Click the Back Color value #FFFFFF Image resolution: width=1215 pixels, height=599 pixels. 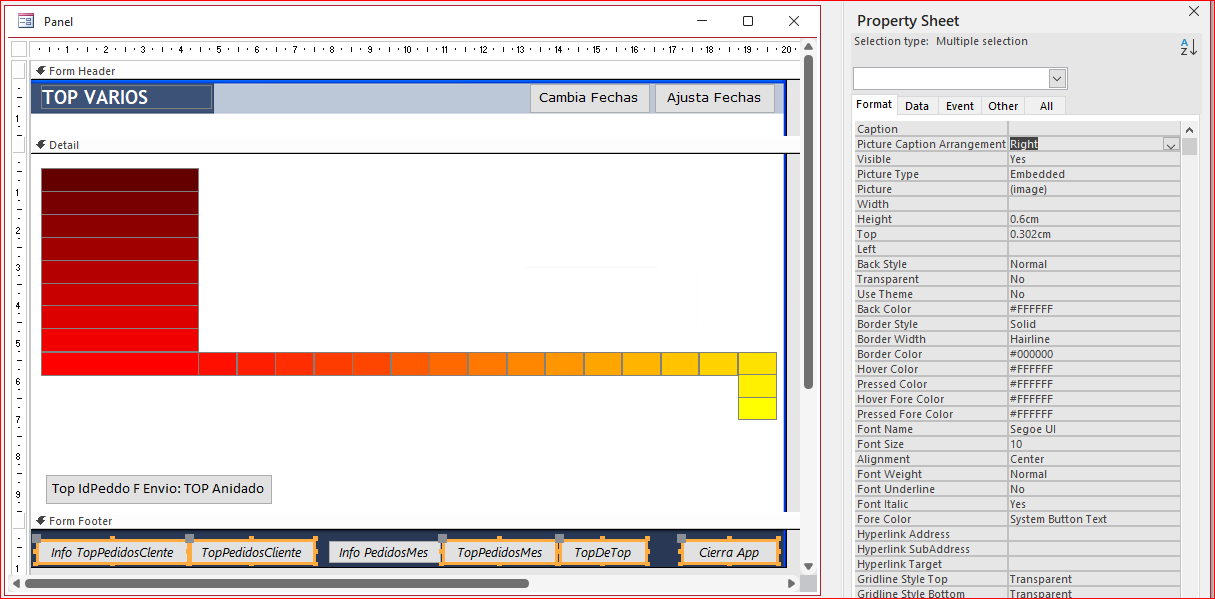[x=1093, y=309]
